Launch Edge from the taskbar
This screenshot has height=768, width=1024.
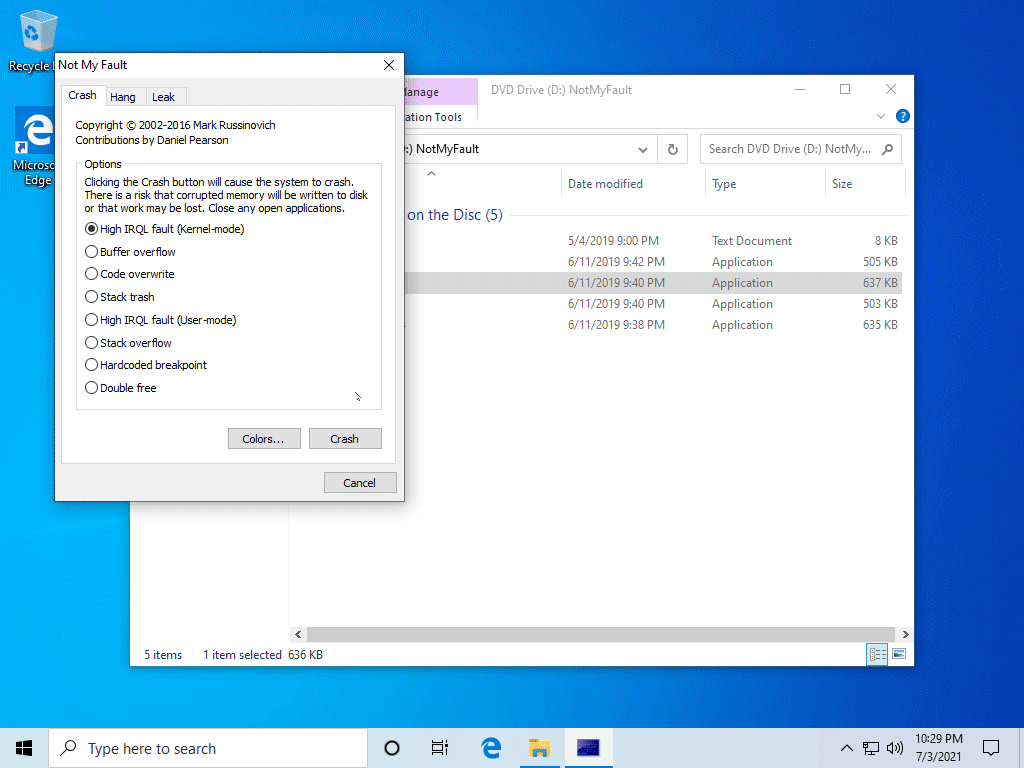tap(491, 748)
